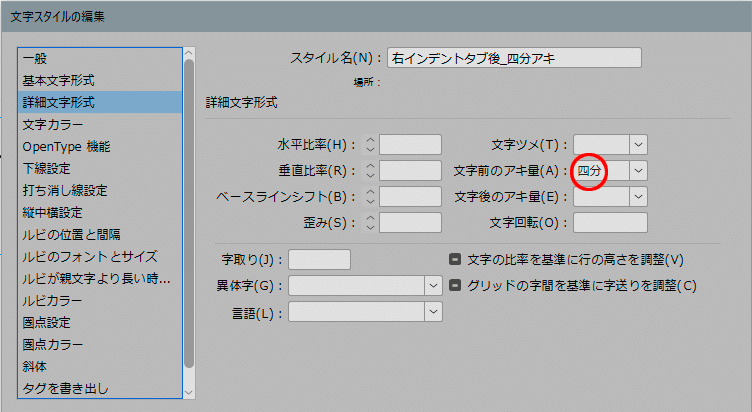The width and height of the screenshot is (752, 412).
Task: Select ルビのフォントとサイズ in the list
Action: click(x=100, y=257)
